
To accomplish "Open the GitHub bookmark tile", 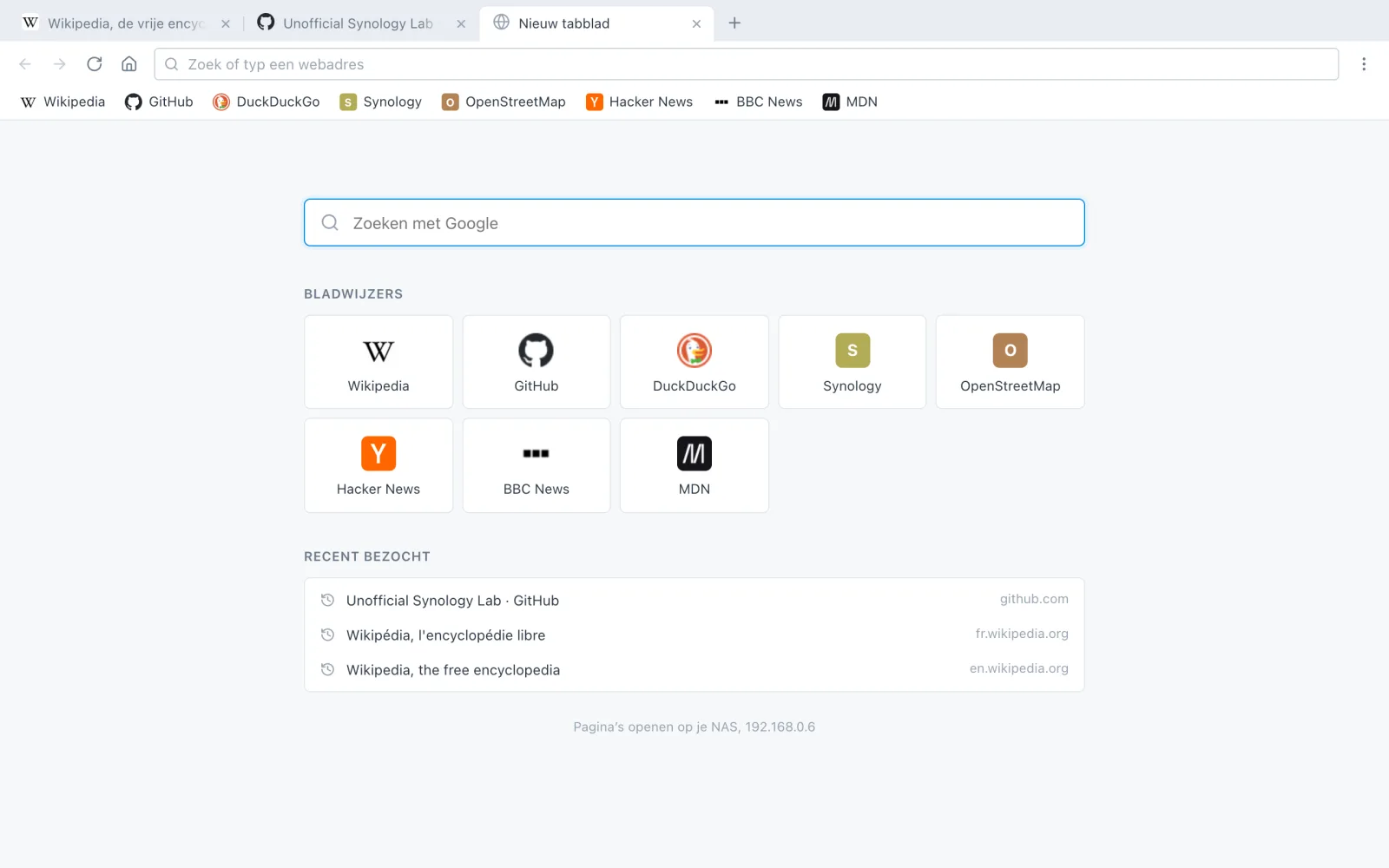I will tap(537, 362).
